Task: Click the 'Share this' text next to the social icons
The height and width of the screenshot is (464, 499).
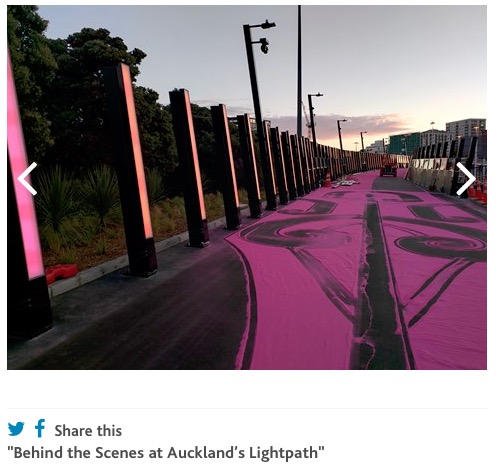Action: pyautogui.click(x=88, y=430)
